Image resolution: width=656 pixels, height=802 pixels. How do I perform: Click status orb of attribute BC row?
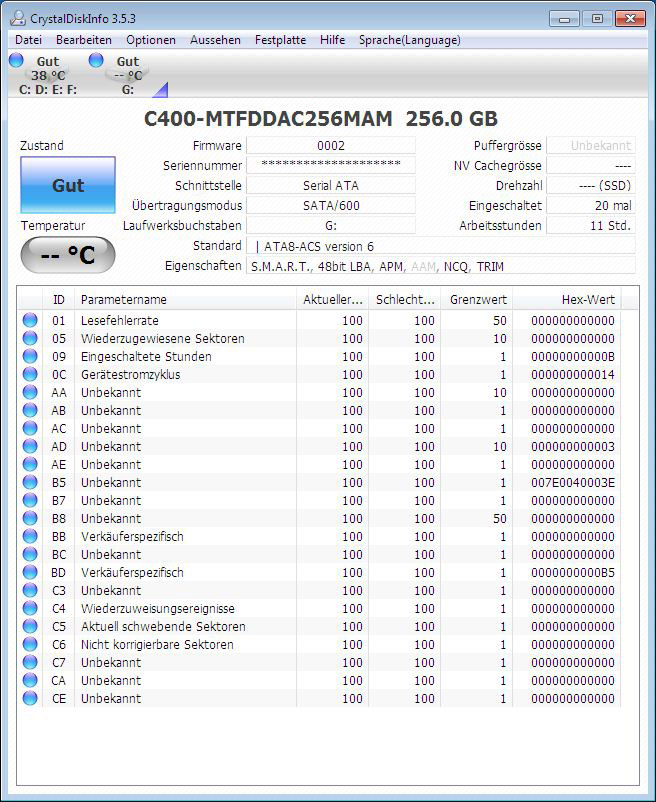pyautogui.click(x=30, y=554)
